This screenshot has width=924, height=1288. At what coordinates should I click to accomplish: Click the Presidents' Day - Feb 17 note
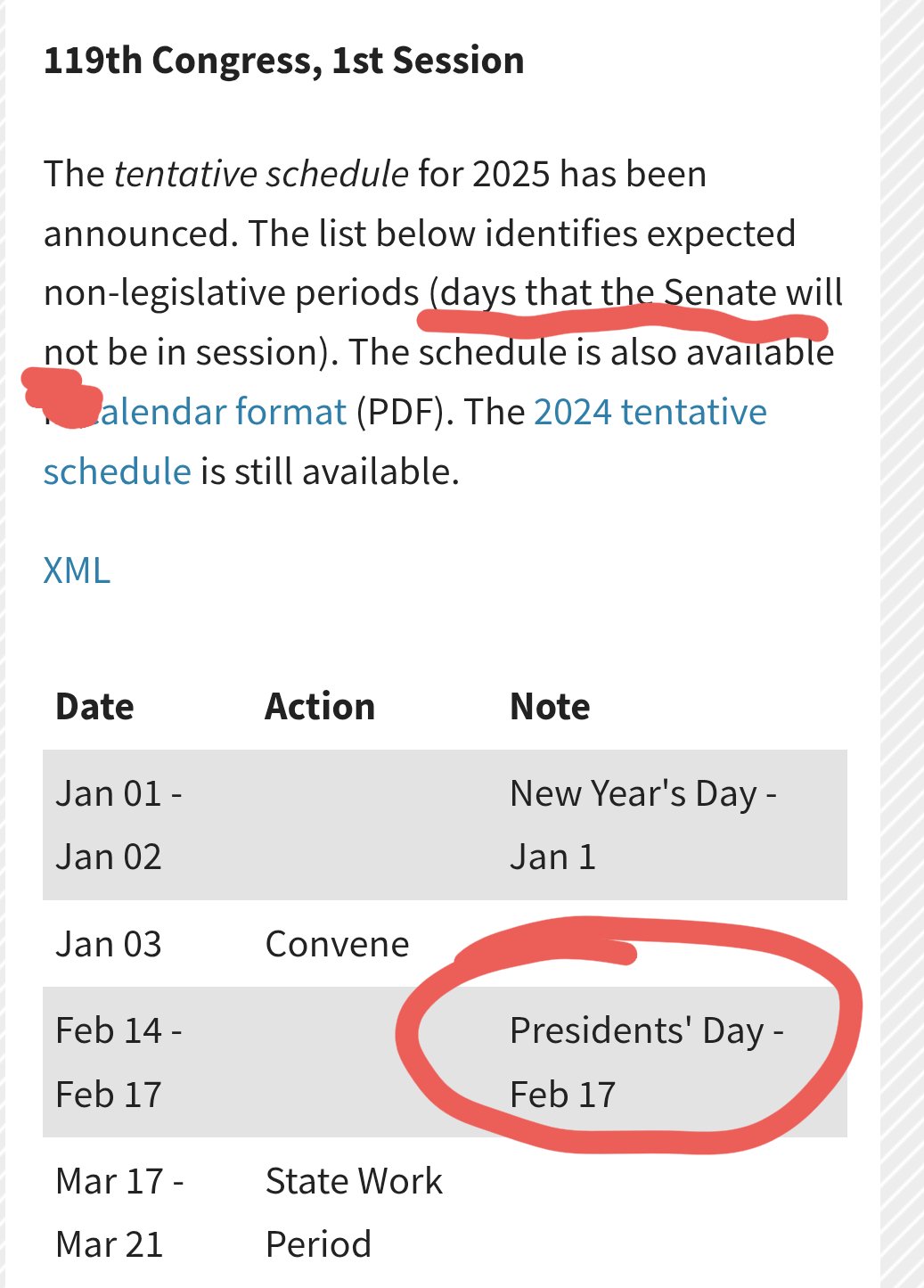[645, 1062]
